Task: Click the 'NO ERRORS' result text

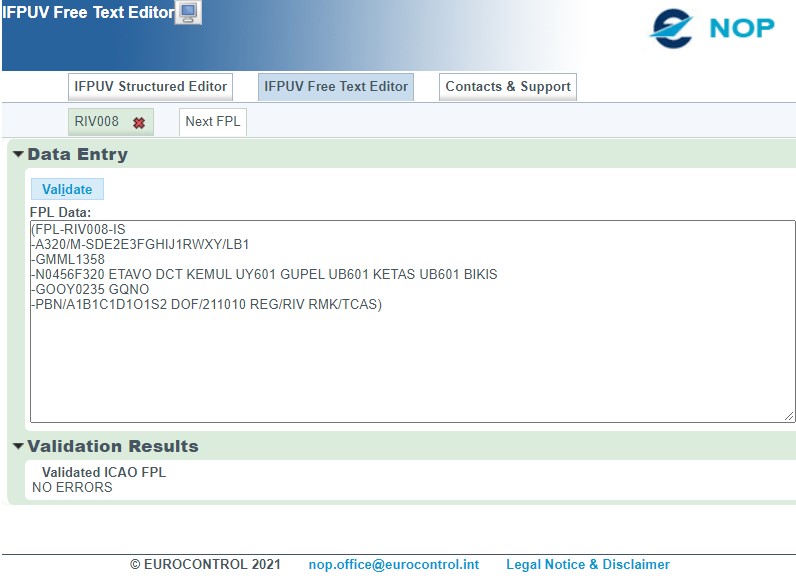Action: pyautogui.click(x=72, y=487)
